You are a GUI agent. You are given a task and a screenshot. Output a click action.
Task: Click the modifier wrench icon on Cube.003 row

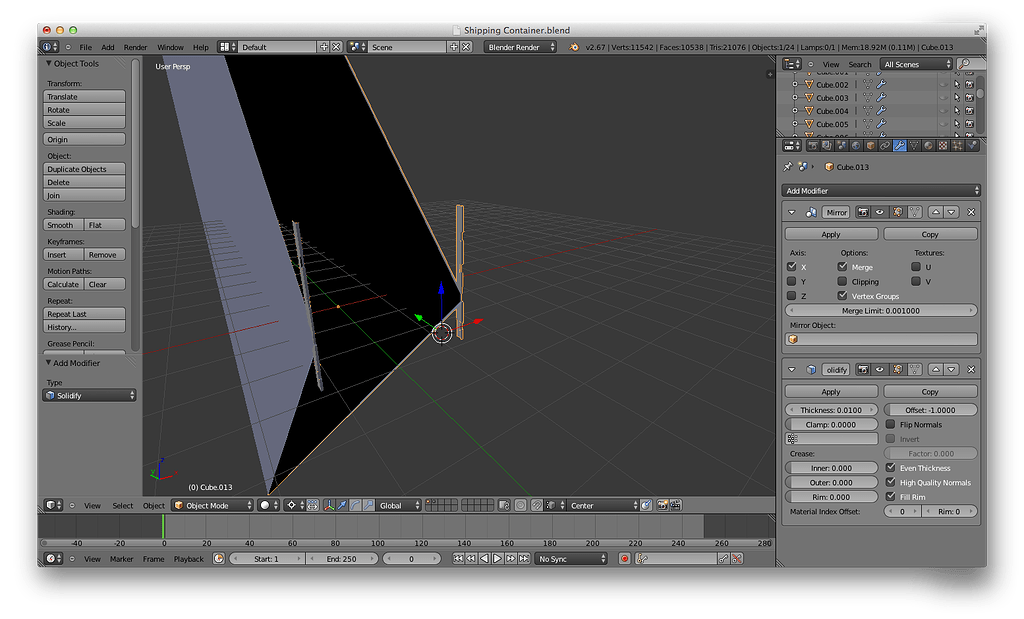[881, 98]
